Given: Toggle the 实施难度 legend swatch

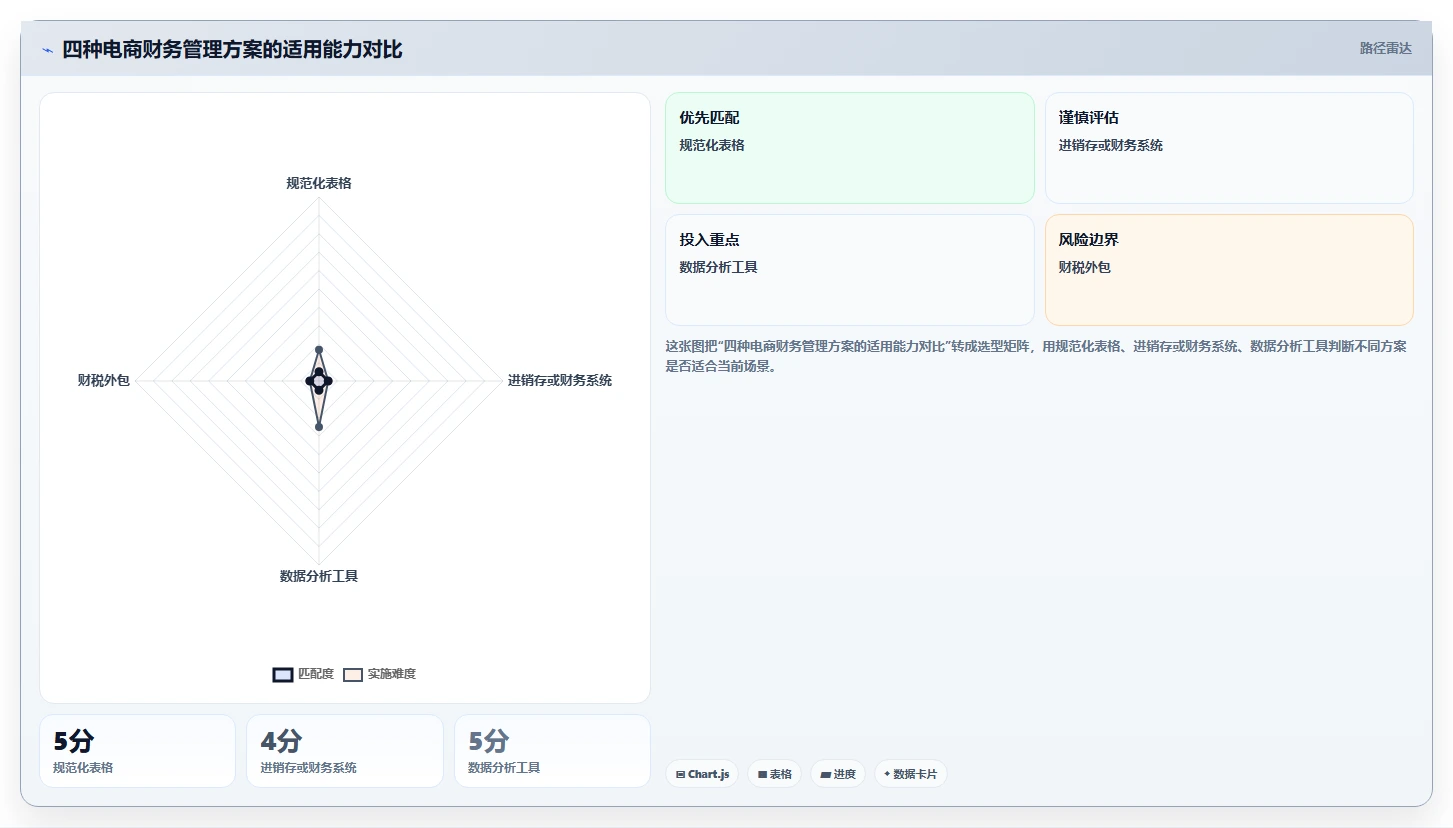Looking at the screenshot, I should pos(352,674).
